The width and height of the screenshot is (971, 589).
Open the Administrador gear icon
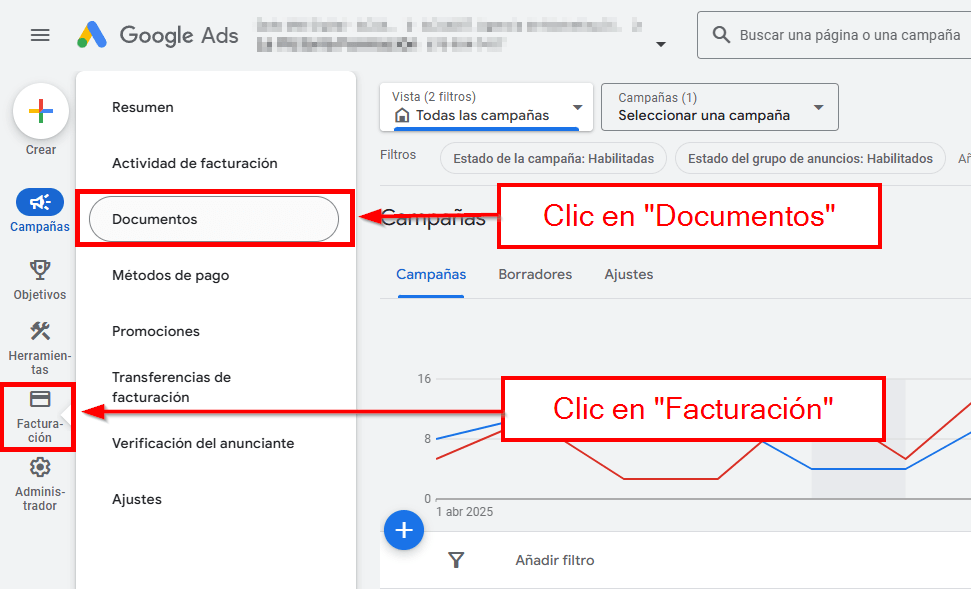(x=39, y=467)
